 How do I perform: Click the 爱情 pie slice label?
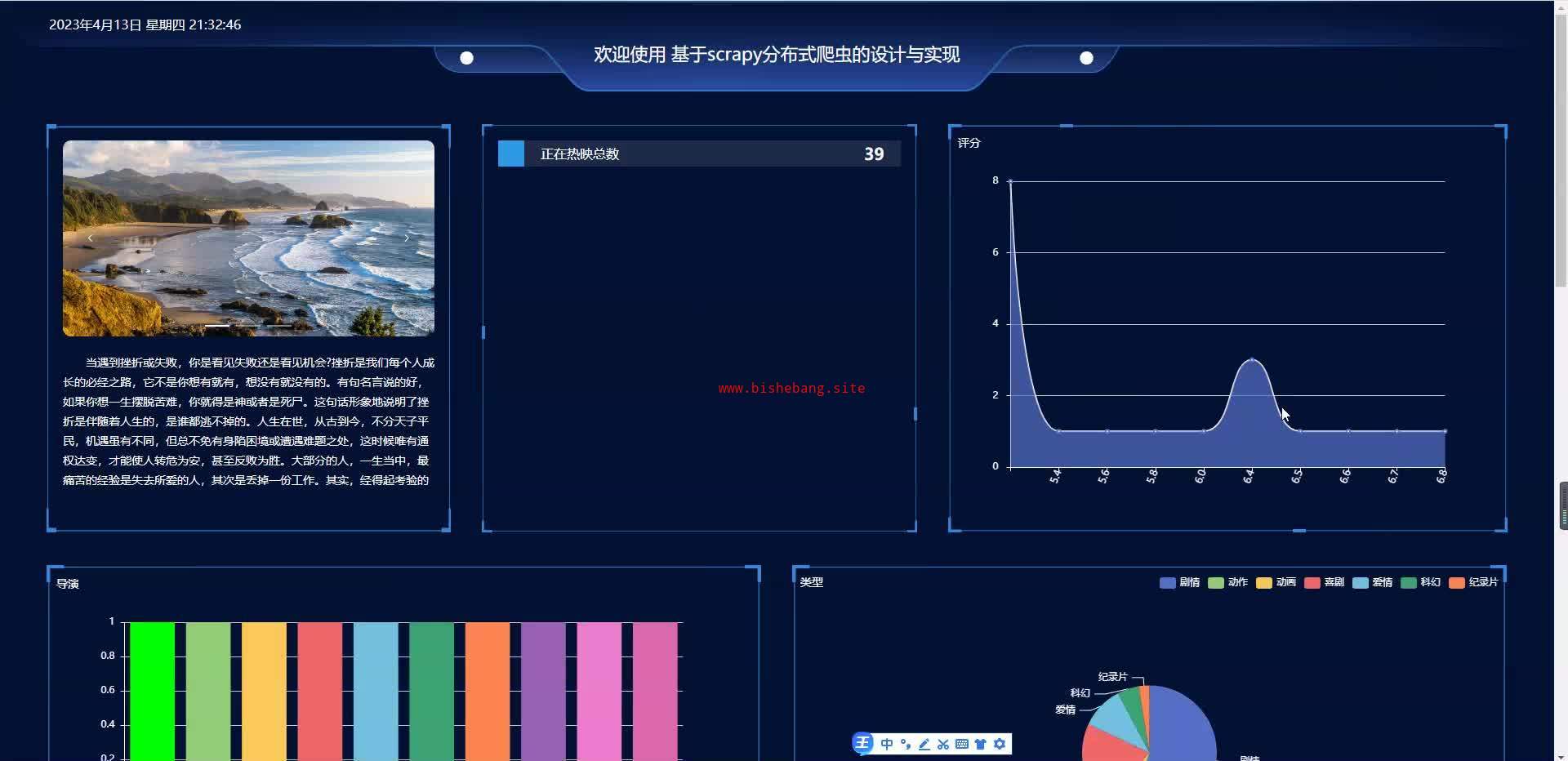[1066, 710]
